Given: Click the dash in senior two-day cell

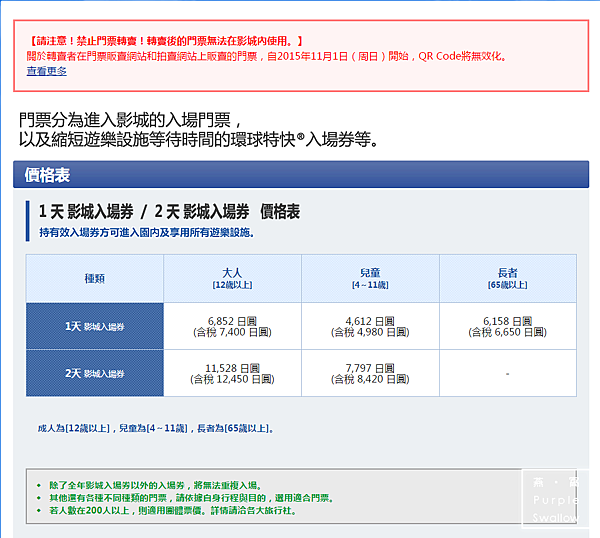Looking at the screenshot, I should pos(508,373).
